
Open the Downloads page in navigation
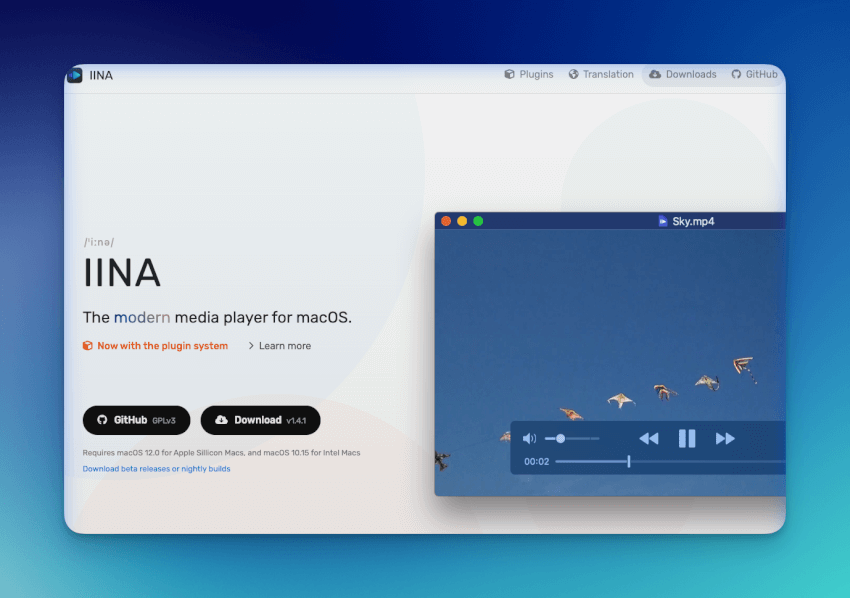682,74
